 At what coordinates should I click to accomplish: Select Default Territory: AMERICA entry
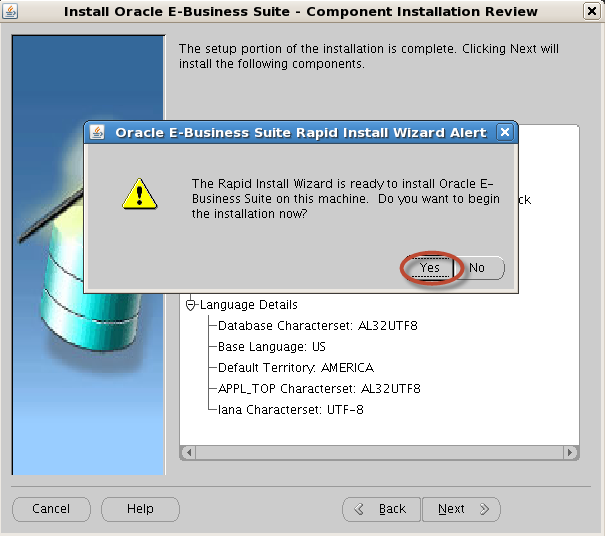point(295,368)
